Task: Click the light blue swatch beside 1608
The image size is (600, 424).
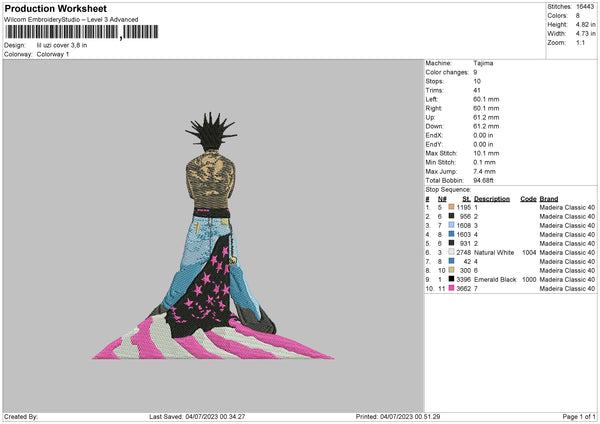Action: (451, 225)
